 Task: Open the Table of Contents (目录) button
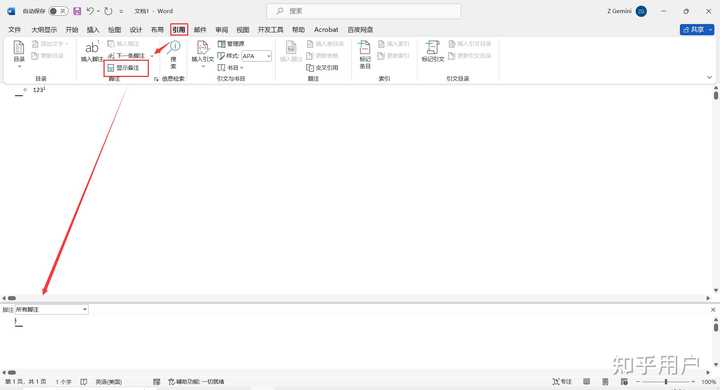pos(19,53)
